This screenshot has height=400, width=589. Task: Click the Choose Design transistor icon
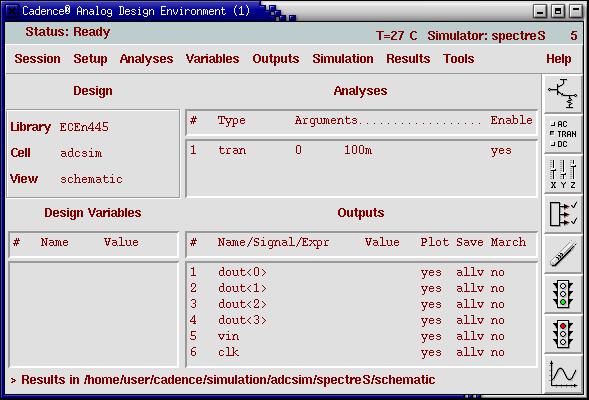(x=562, y=94)
